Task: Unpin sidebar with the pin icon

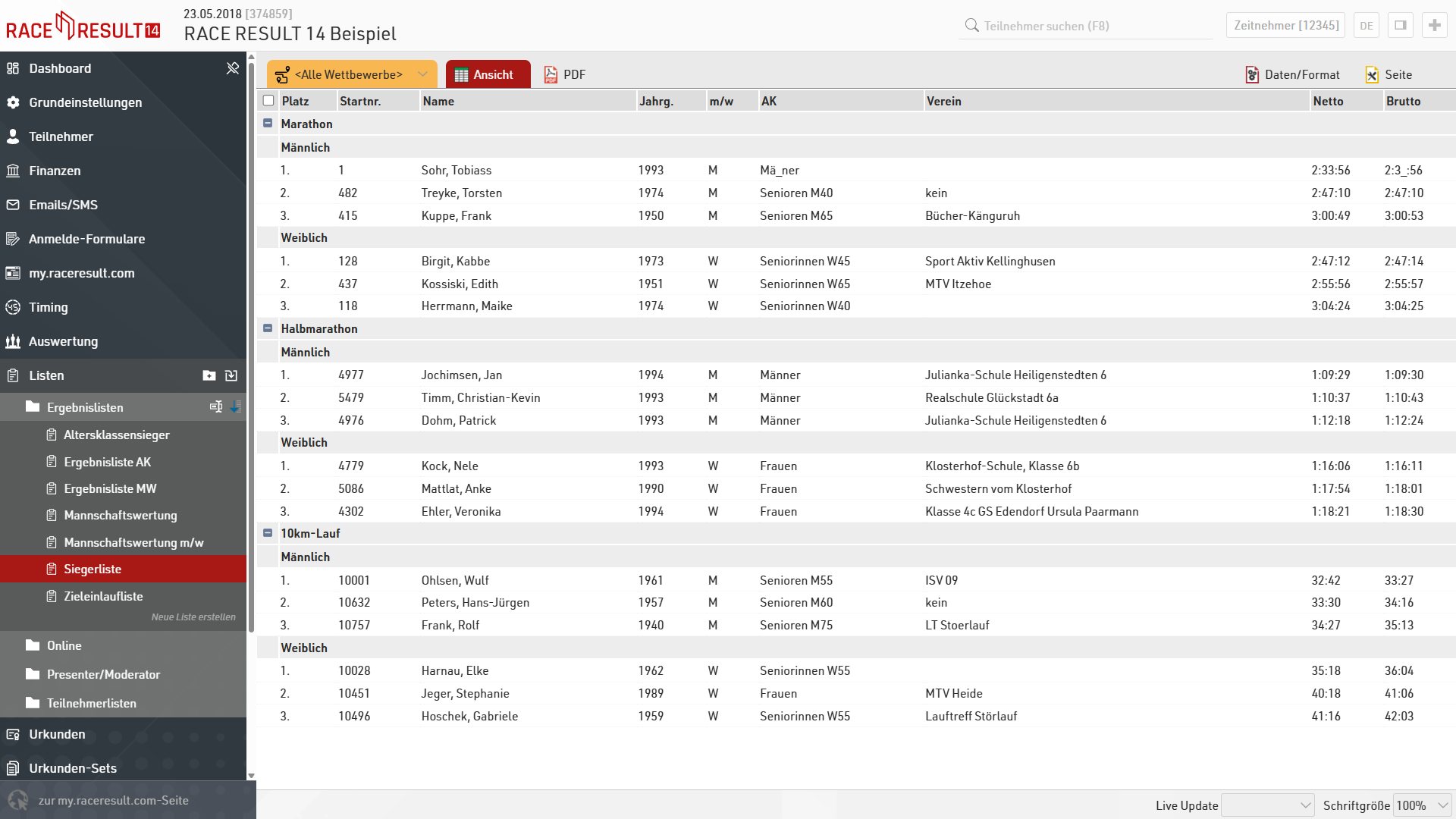Action: click(233, 68)
